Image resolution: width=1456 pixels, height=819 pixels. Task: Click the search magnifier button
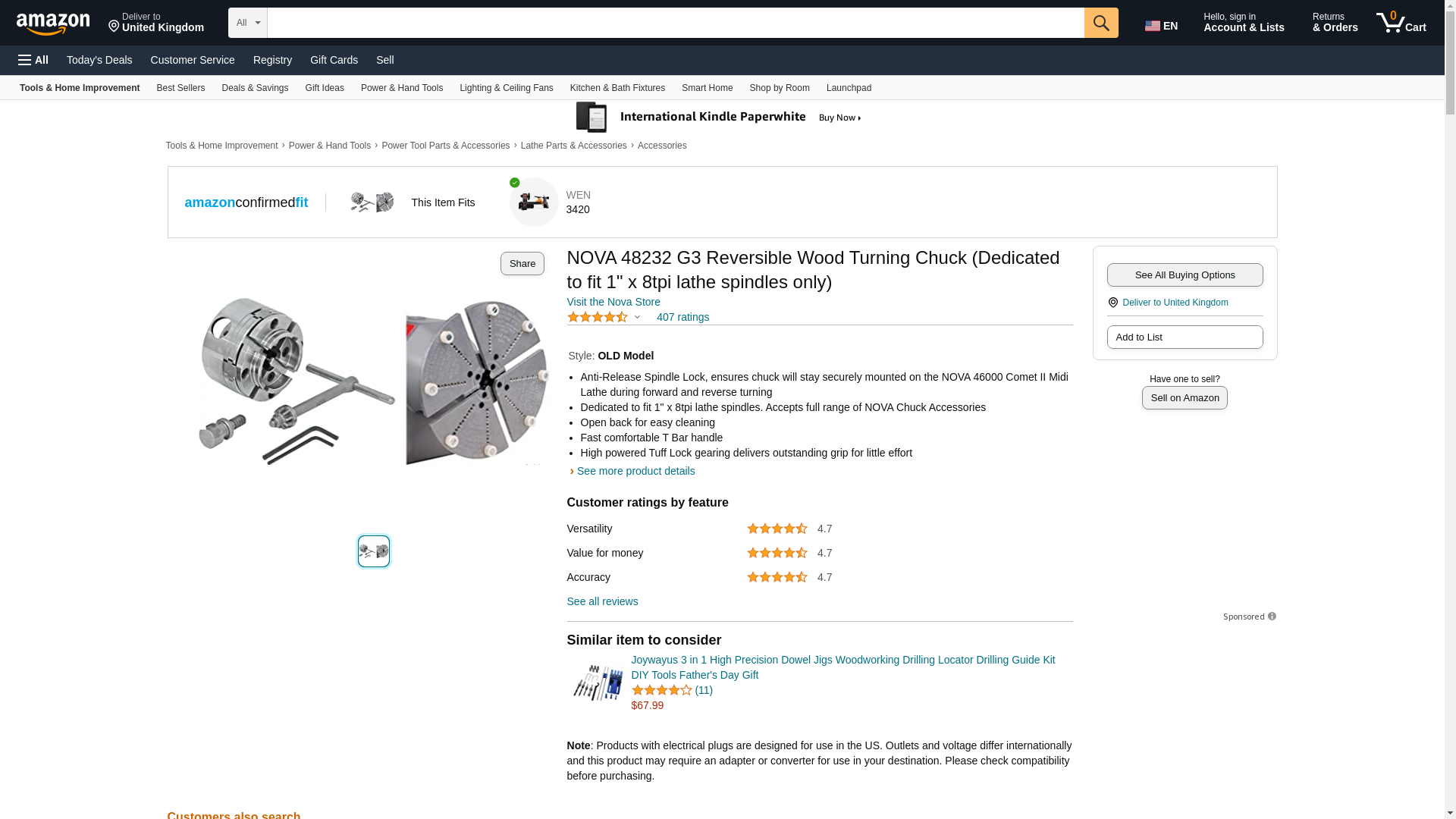(x=1100, y=23)
